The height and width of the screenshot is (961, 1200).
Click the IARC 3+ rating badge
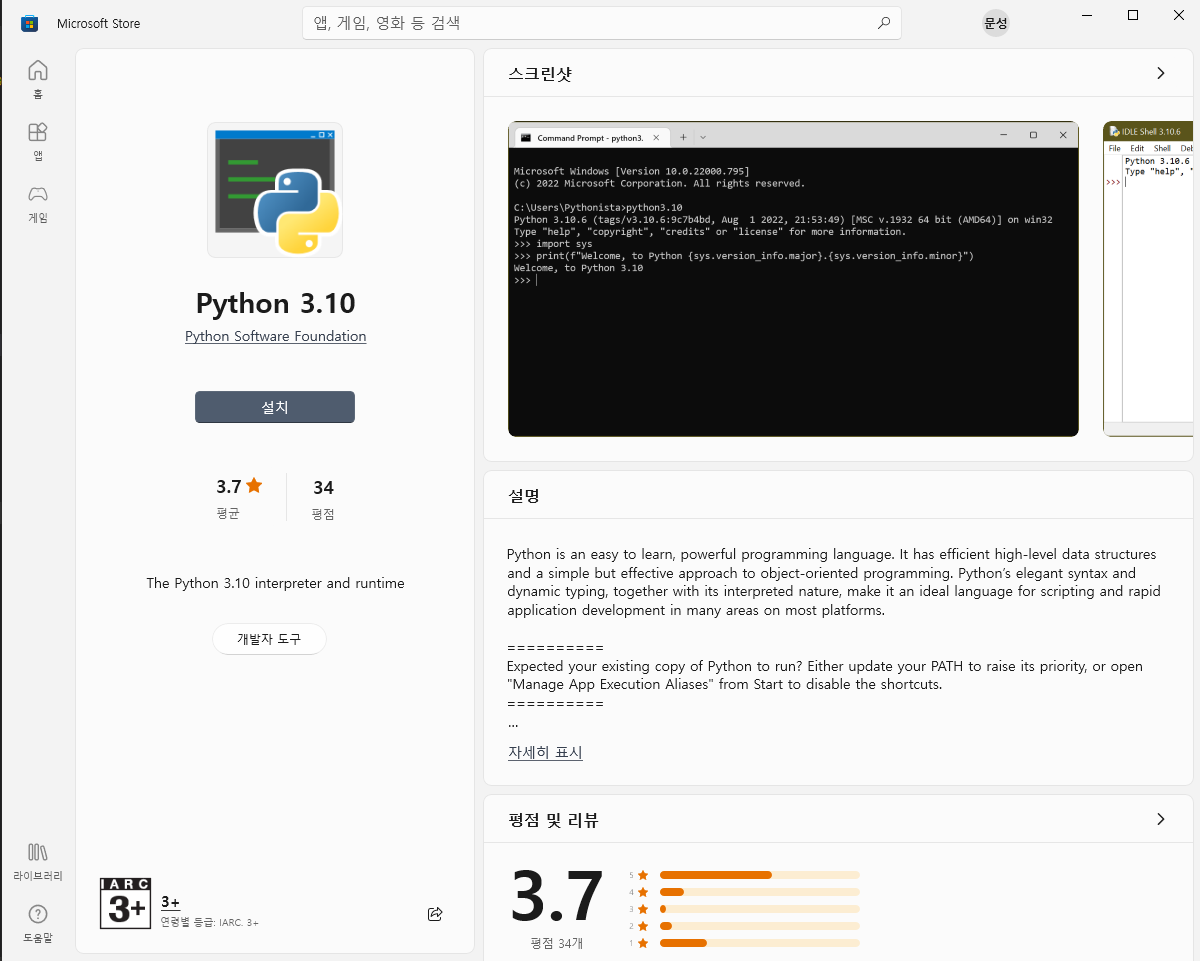[125, 903]
